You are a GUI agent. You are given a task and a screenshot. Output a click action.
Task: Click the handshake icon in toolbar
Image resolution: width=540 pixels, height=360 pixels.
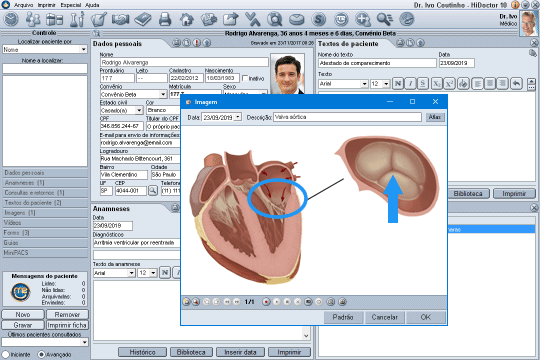(x=120, y=19)
